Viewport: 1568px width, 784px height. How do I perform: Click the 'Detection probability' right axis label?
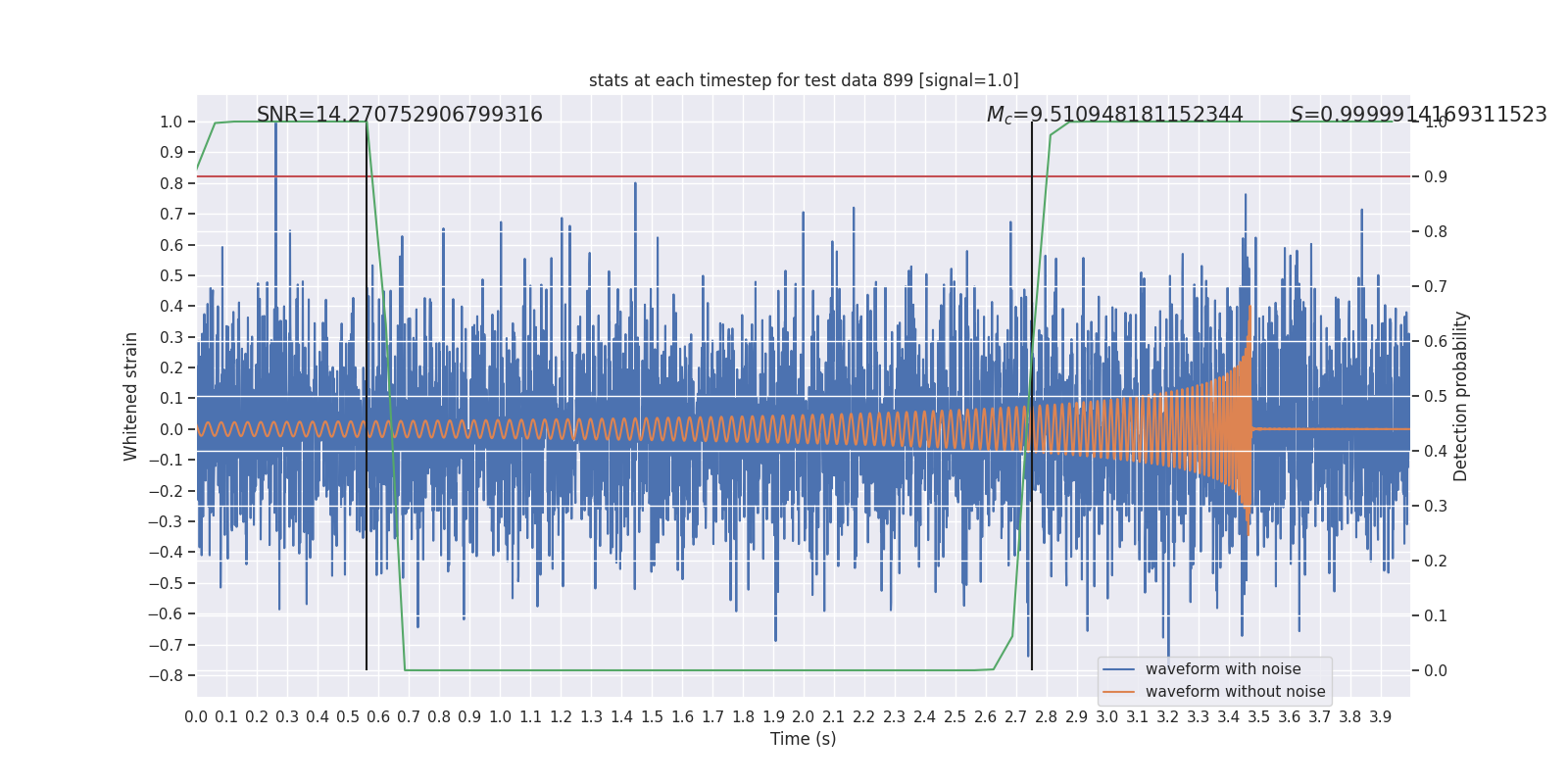[1461, 396]
